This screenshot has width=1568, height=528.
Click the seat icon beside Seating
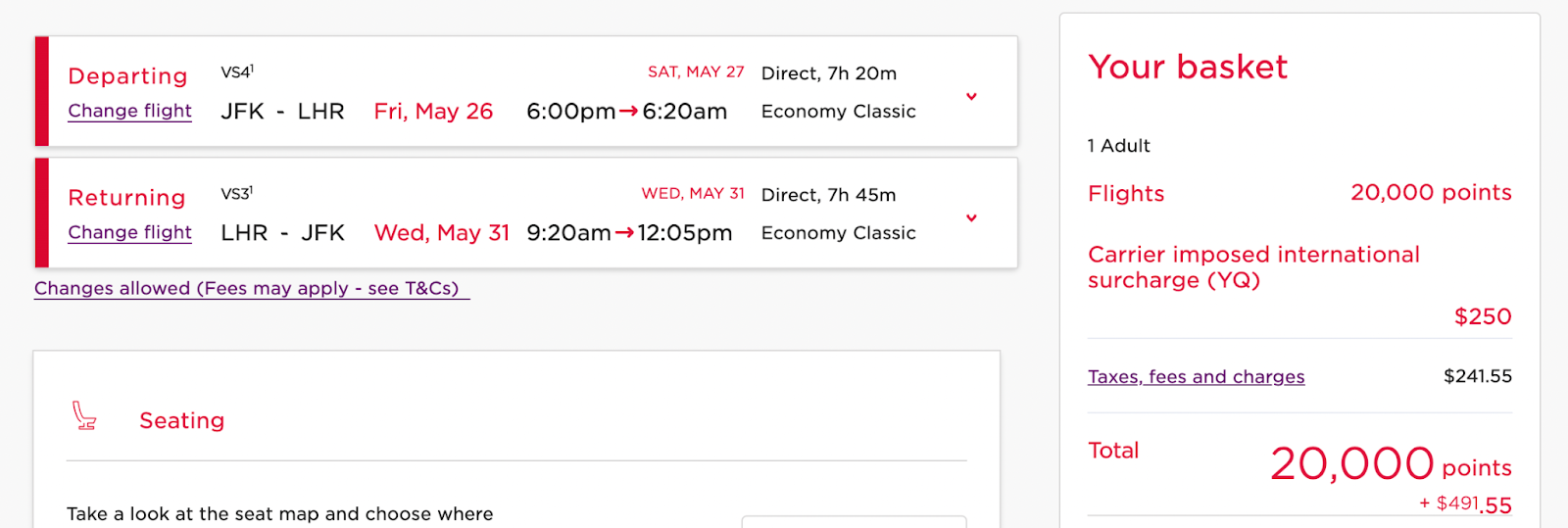pos(84,416)
